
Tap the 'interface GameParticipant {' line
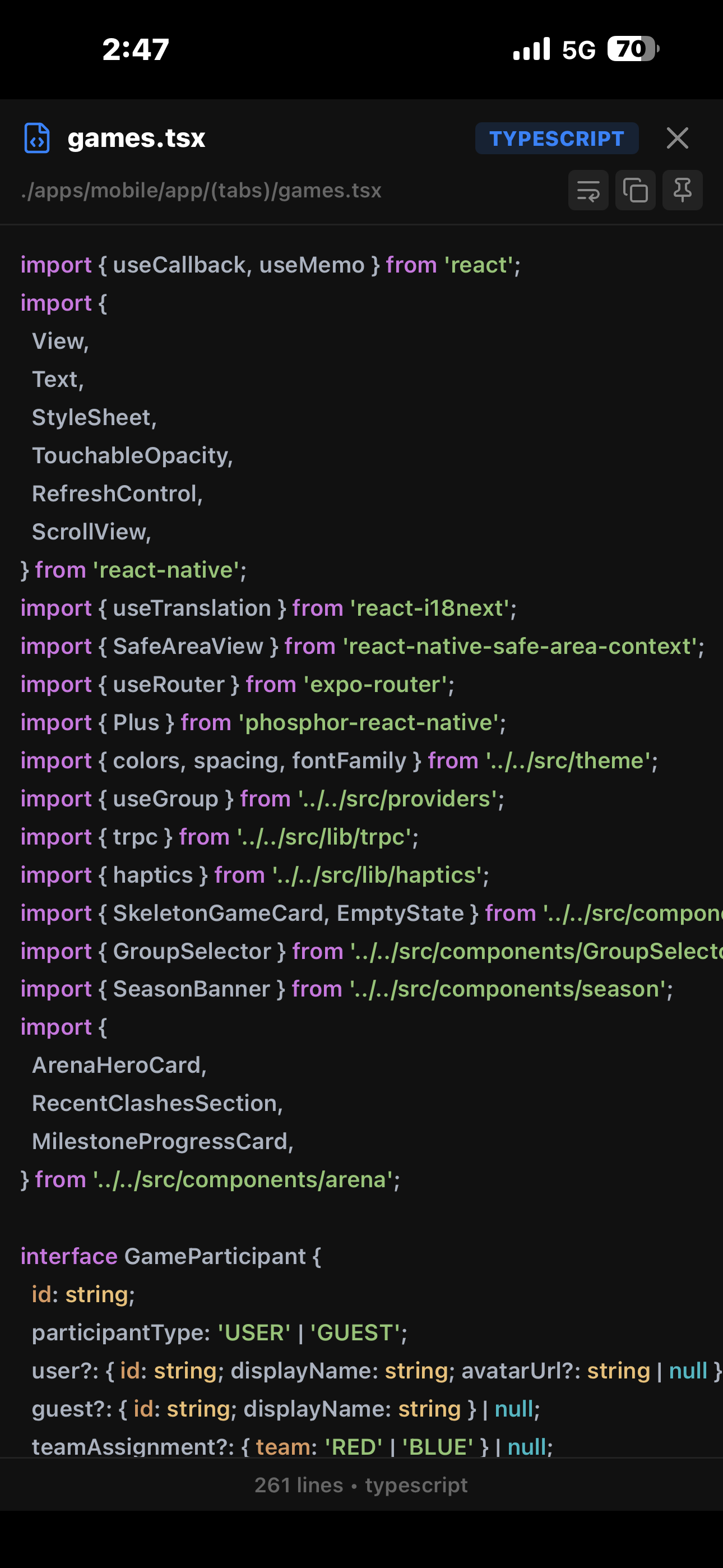click(170, 1256)
